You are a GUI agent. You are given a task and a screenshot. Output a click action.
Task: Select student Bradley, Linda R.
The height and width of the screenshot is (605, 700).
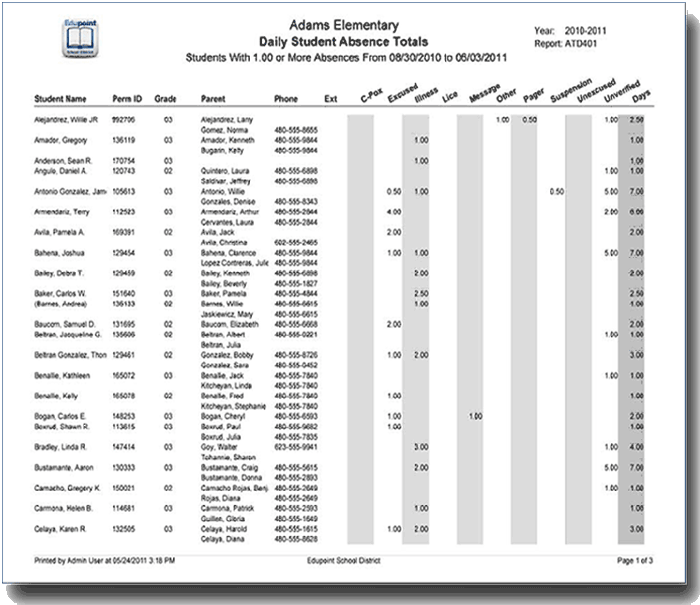click(60, 447)
